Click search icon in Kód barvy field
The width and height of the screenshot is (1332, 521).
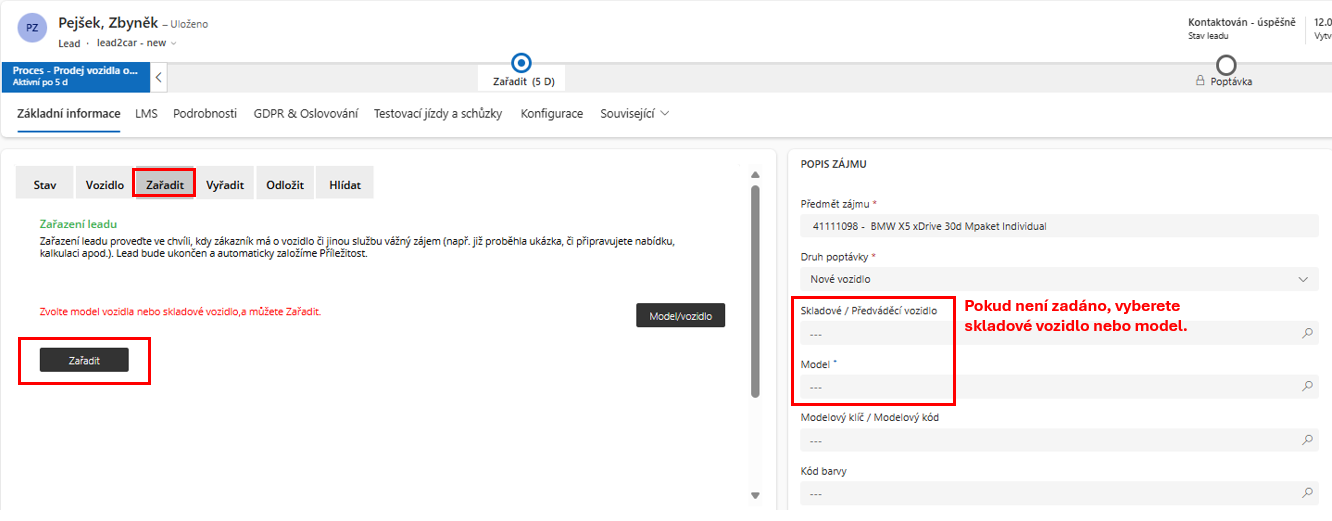(x=1307, y=493)
